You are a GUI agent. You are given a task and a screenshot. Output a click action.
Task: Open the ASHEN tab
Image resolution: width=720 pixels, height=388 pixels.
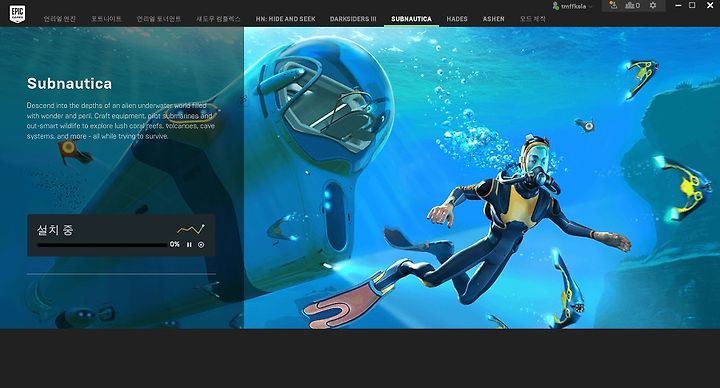click(x=494, y=19)
